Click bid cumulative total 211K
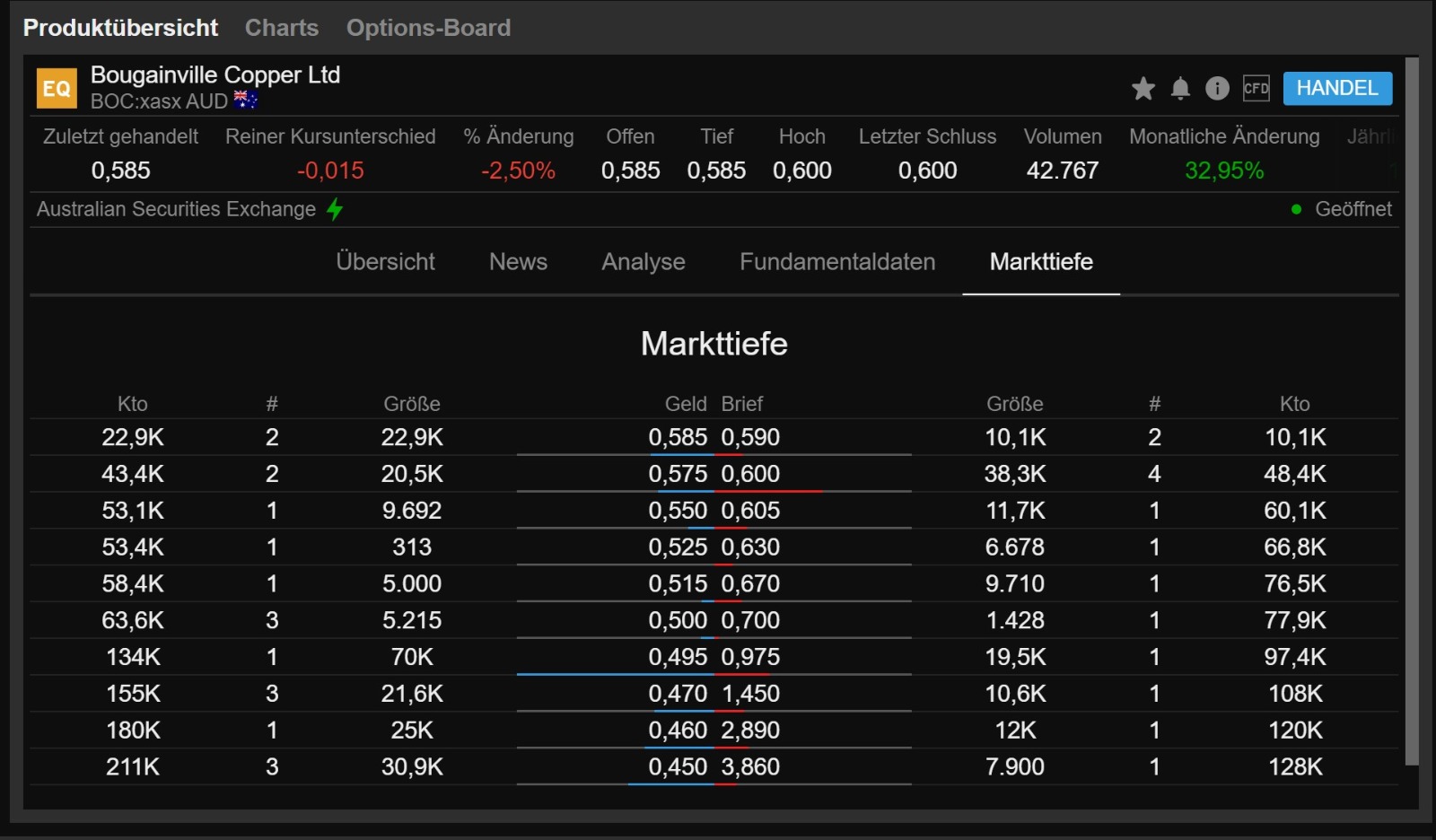1436x840 pixels. [133, 767]
